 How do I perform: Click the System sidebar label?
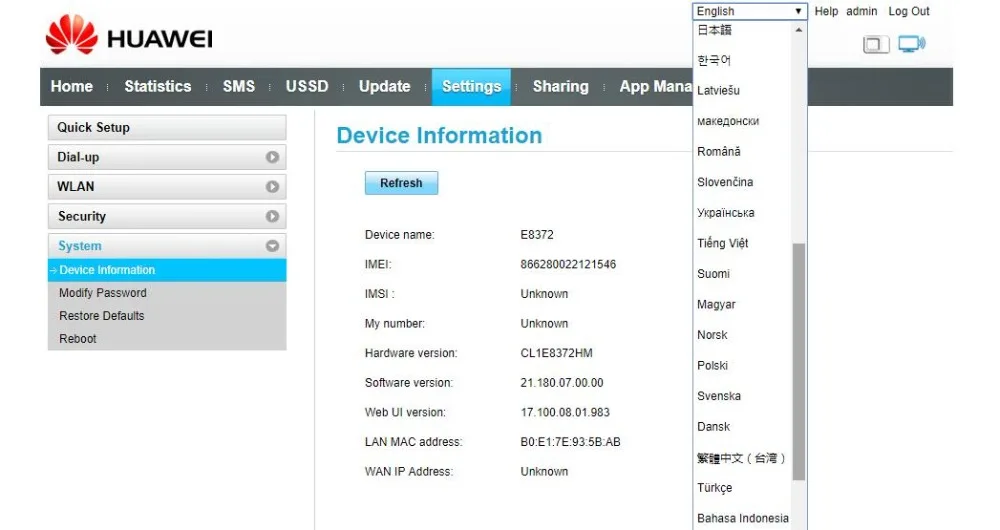tap(80, 246)
